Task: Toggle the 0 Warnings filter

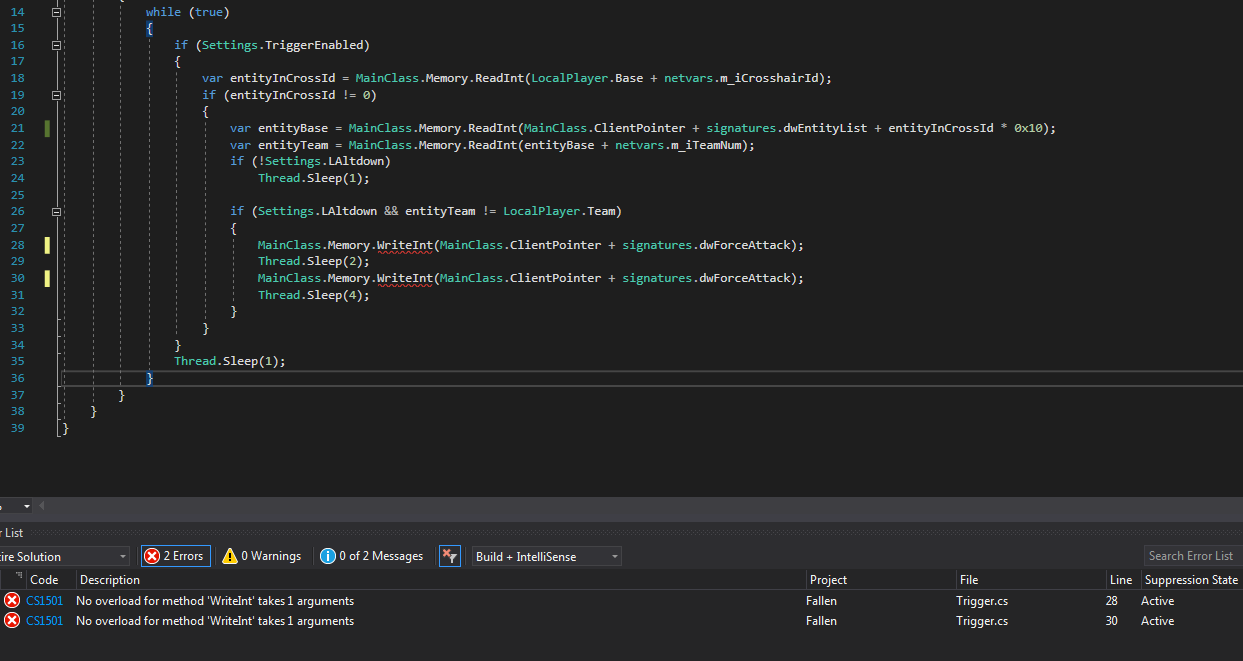Action: 261,556
